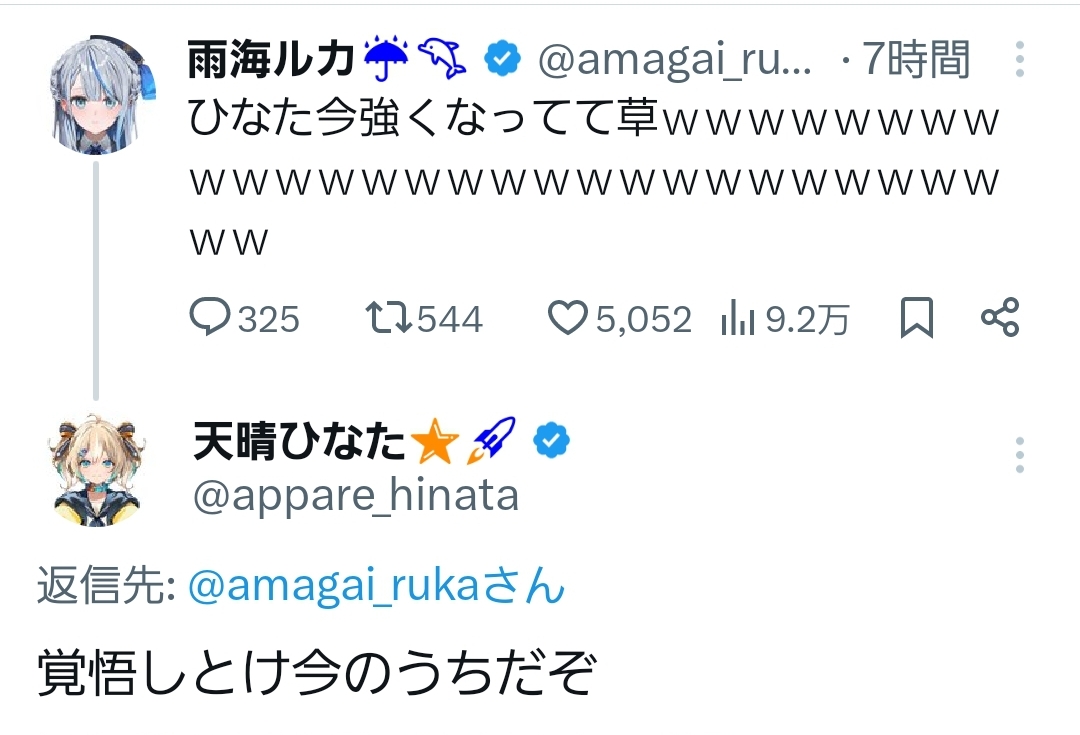Click the 7時間 timestamp
This screenshot has width=1080, height=735.
point(915,61)
